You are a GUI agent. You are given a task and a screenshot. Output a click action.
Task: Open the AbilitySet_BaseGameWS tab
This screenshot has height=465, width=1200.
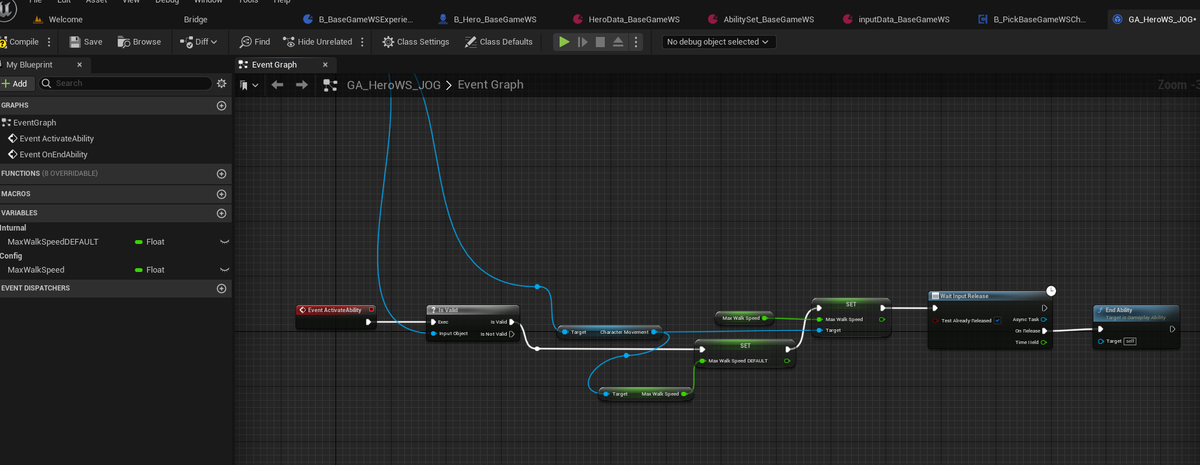coord(759,19)
